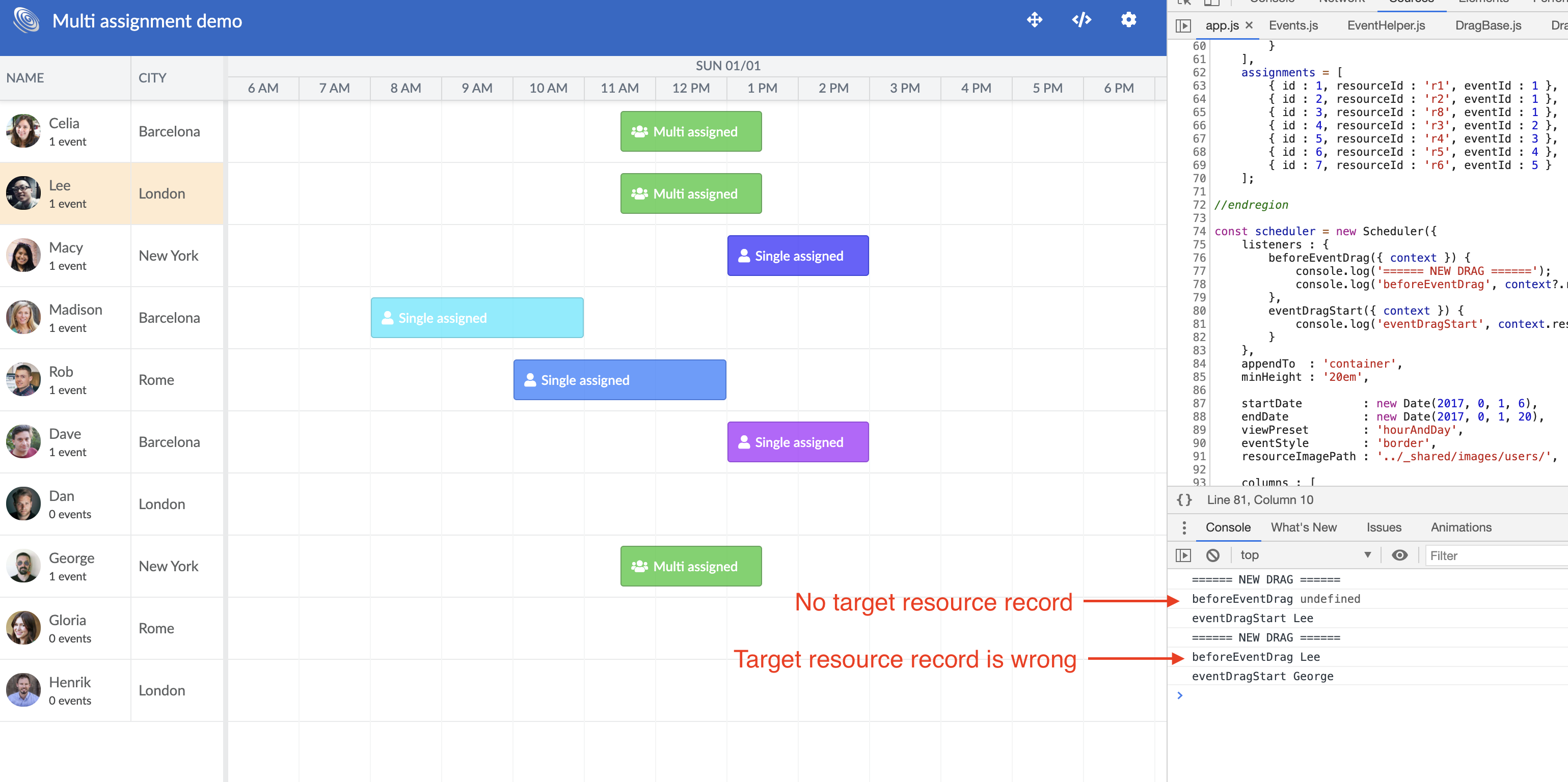Viewport: 1568px width, 782px height.
Task: Toggle live expression eye icon
Action: coord(1399,555)
